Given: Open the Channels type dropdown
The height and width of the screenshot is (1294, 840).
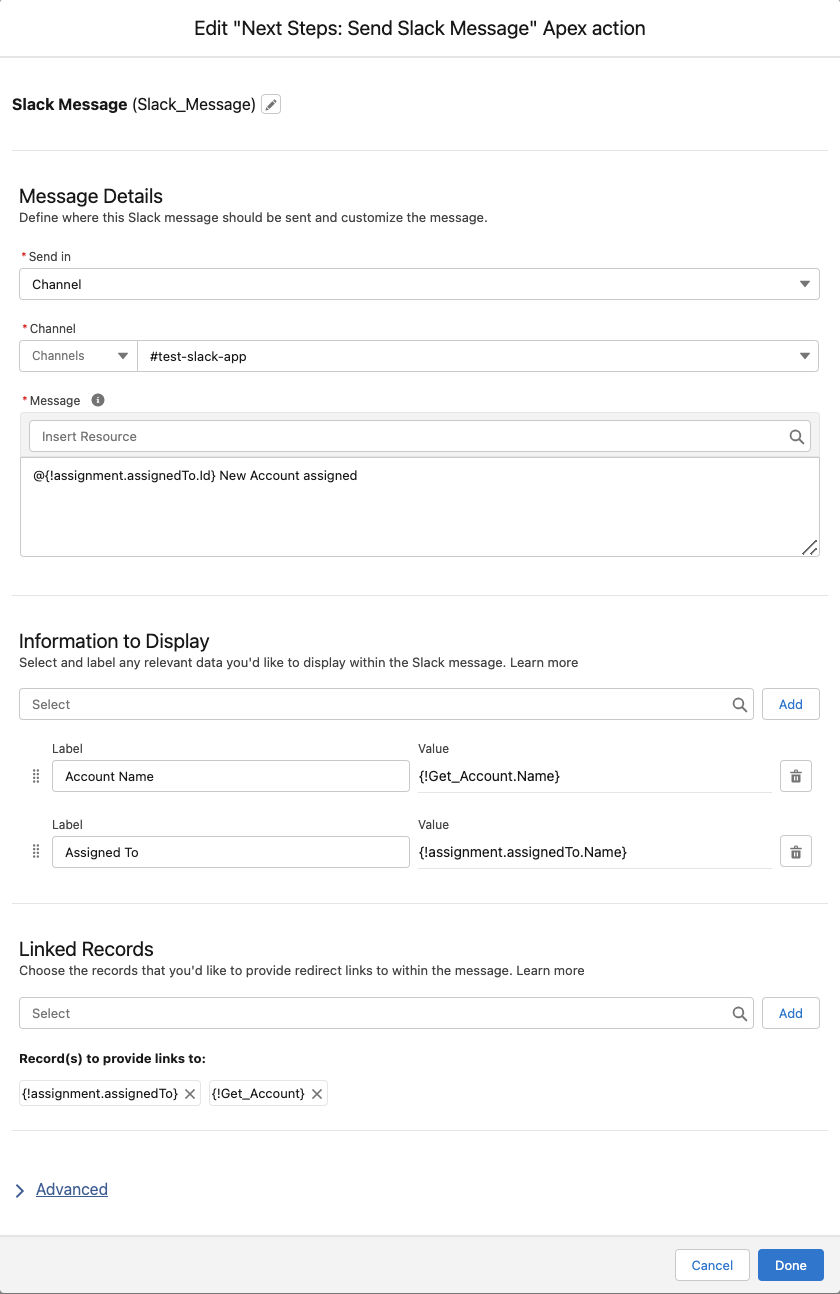Looking at the screenshot, I should coord(78,356).
